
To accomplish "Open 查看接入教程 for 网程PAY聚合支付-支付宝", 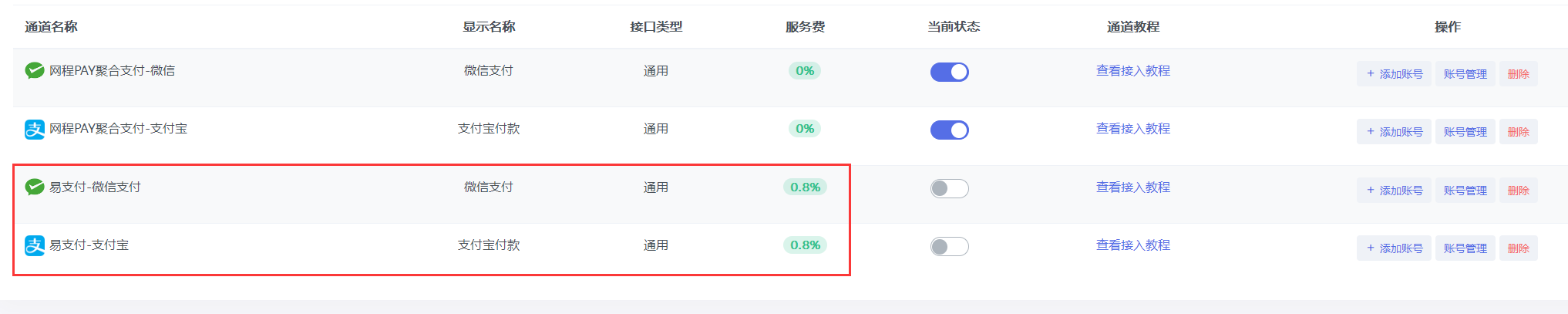I will pyautogui.click(x=1132, y=129).
